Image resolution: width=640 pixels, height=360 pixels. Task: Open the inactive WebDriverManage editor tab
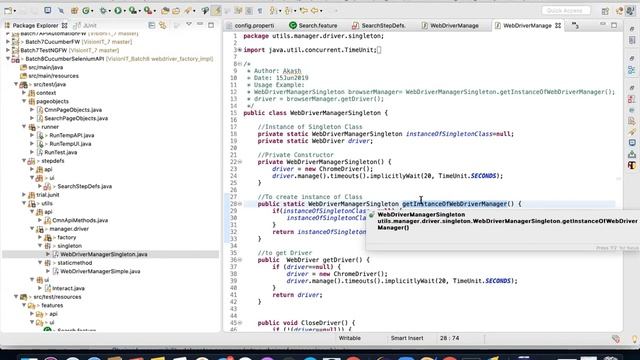click(x=450, y=25)
